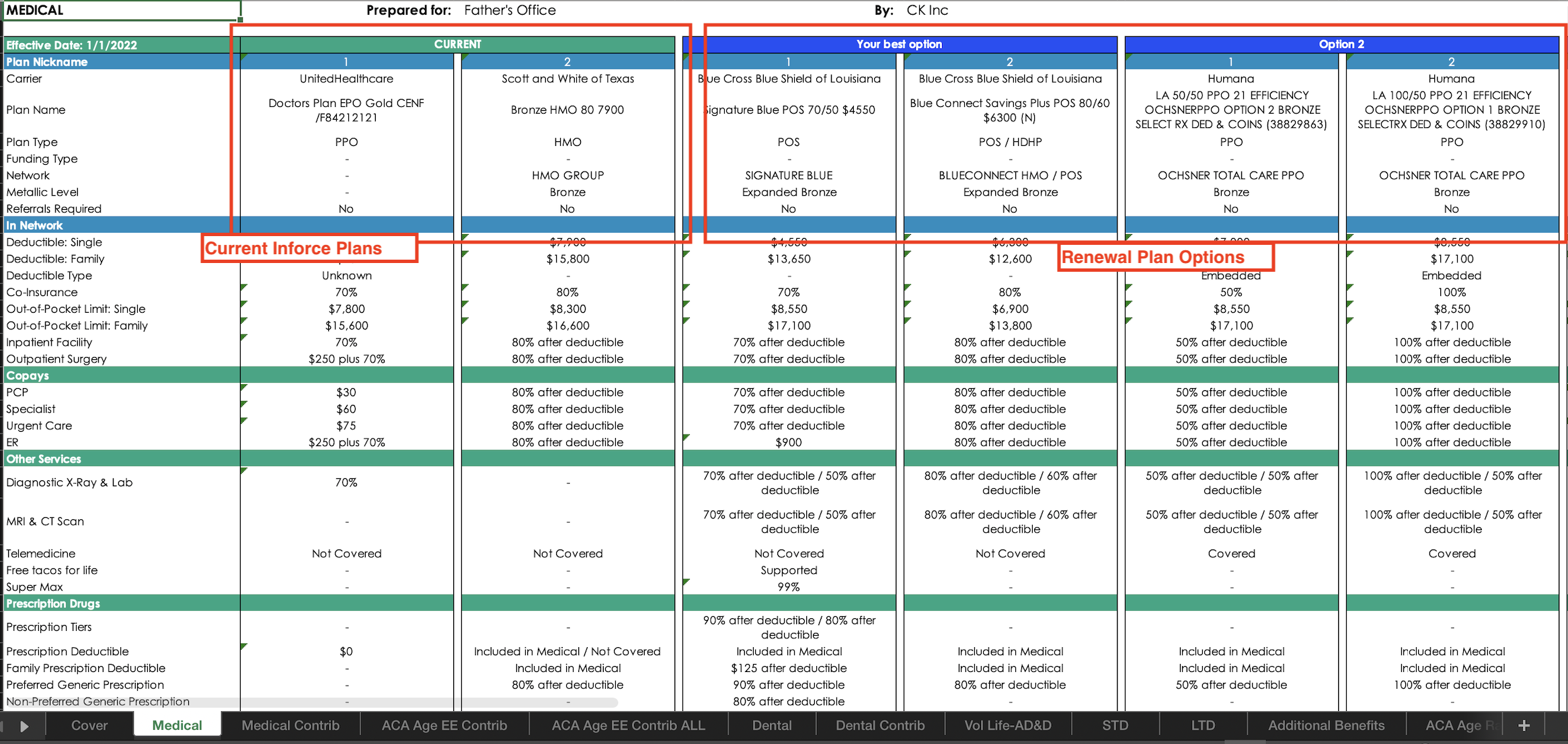Image resolution: width=1568 pixels, height=744 pixels.
Task: Select the UnitedHealthcare carrier cell
Action: pos(346,79)
